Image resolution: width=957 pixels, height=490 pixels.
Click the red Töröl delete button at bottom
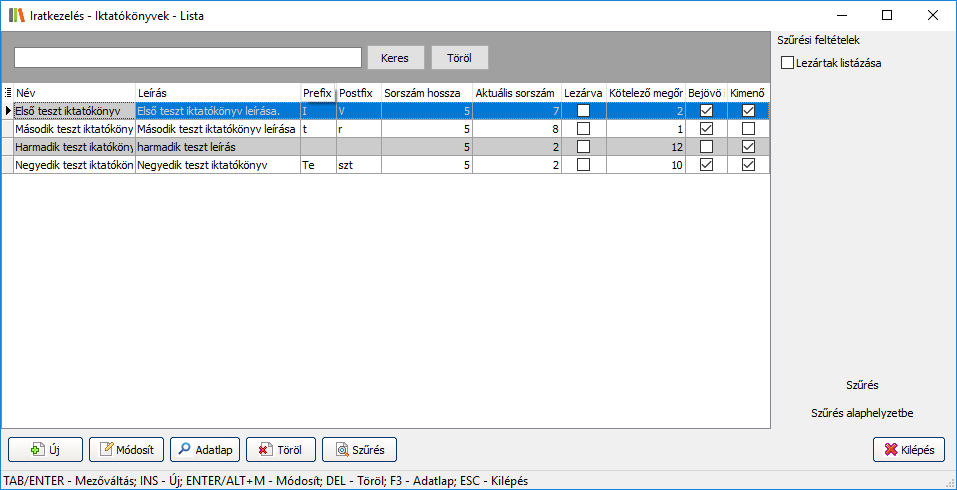click(x=281, y=450)
